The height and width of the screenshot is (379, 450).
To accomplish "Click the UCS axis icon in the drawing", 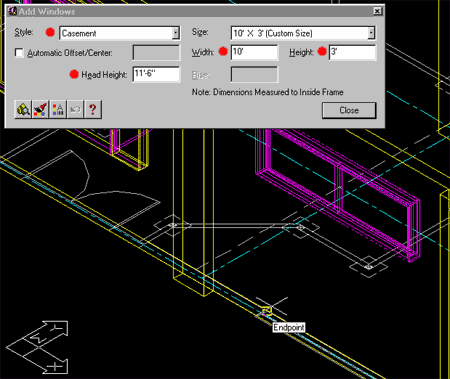I will click(x=38, y=347).
